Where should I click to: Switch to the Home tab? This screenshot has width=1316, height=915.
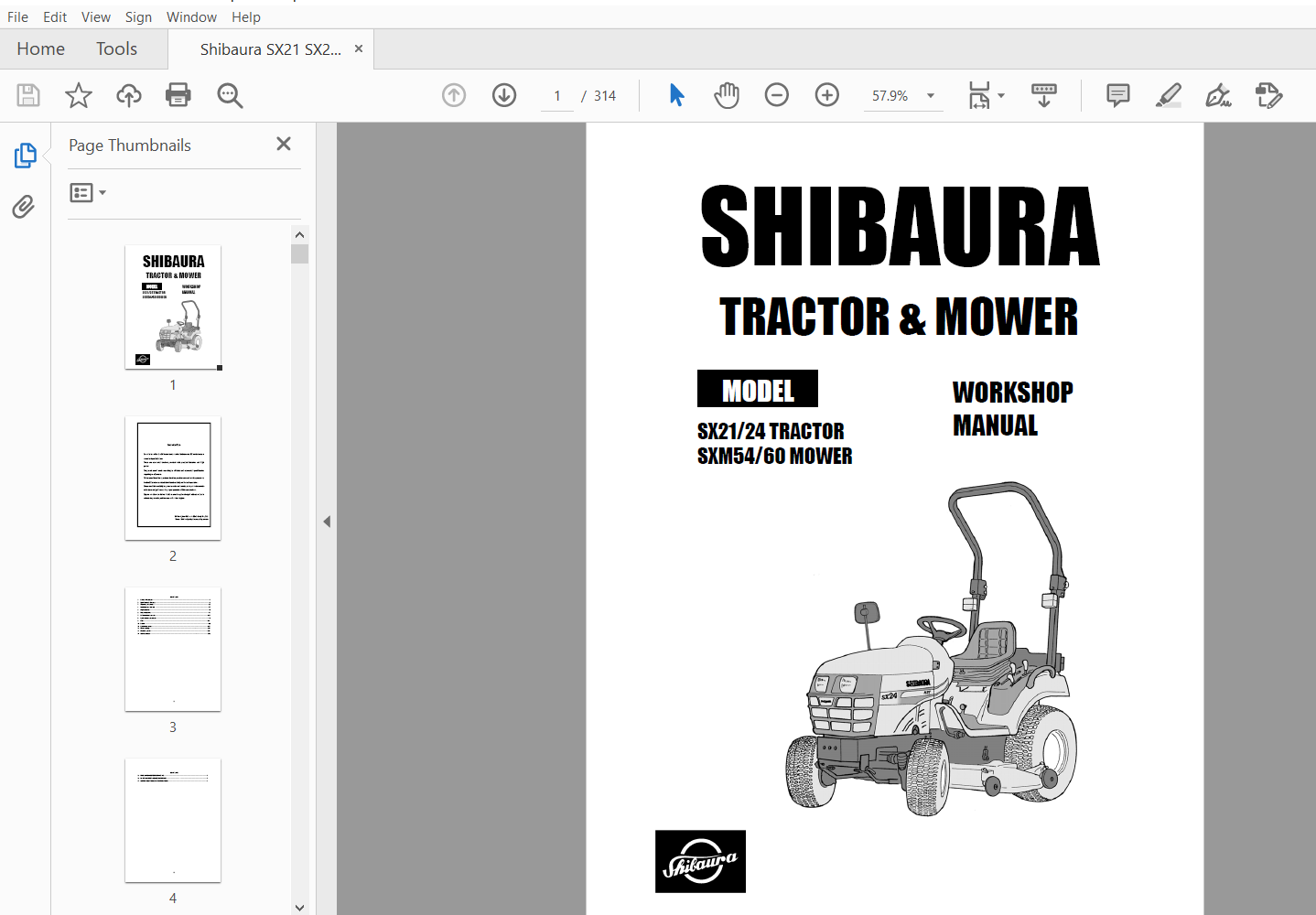coord(40,48)
